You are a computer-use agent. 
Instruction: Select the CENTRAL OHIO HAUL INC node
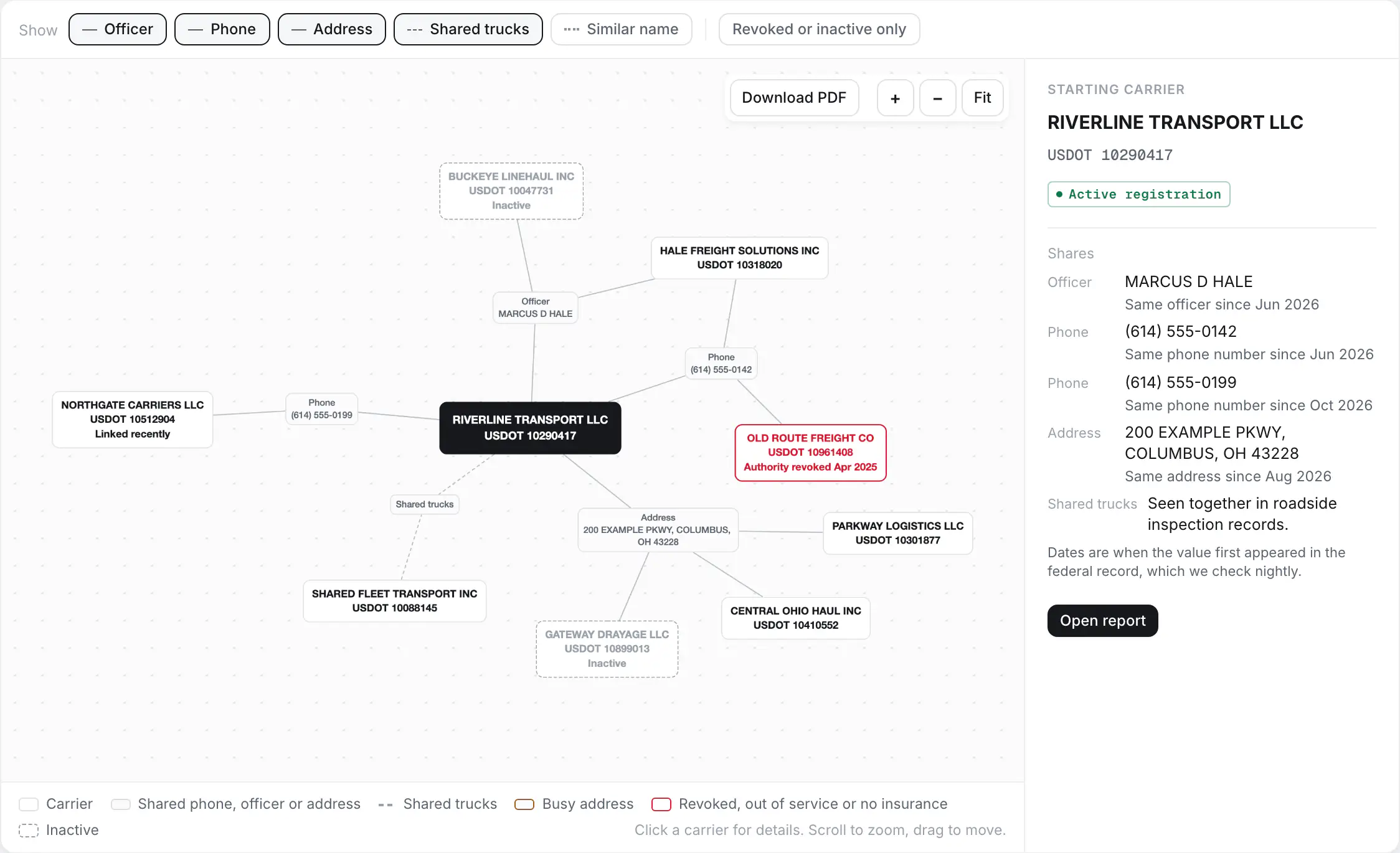[796, 618]
